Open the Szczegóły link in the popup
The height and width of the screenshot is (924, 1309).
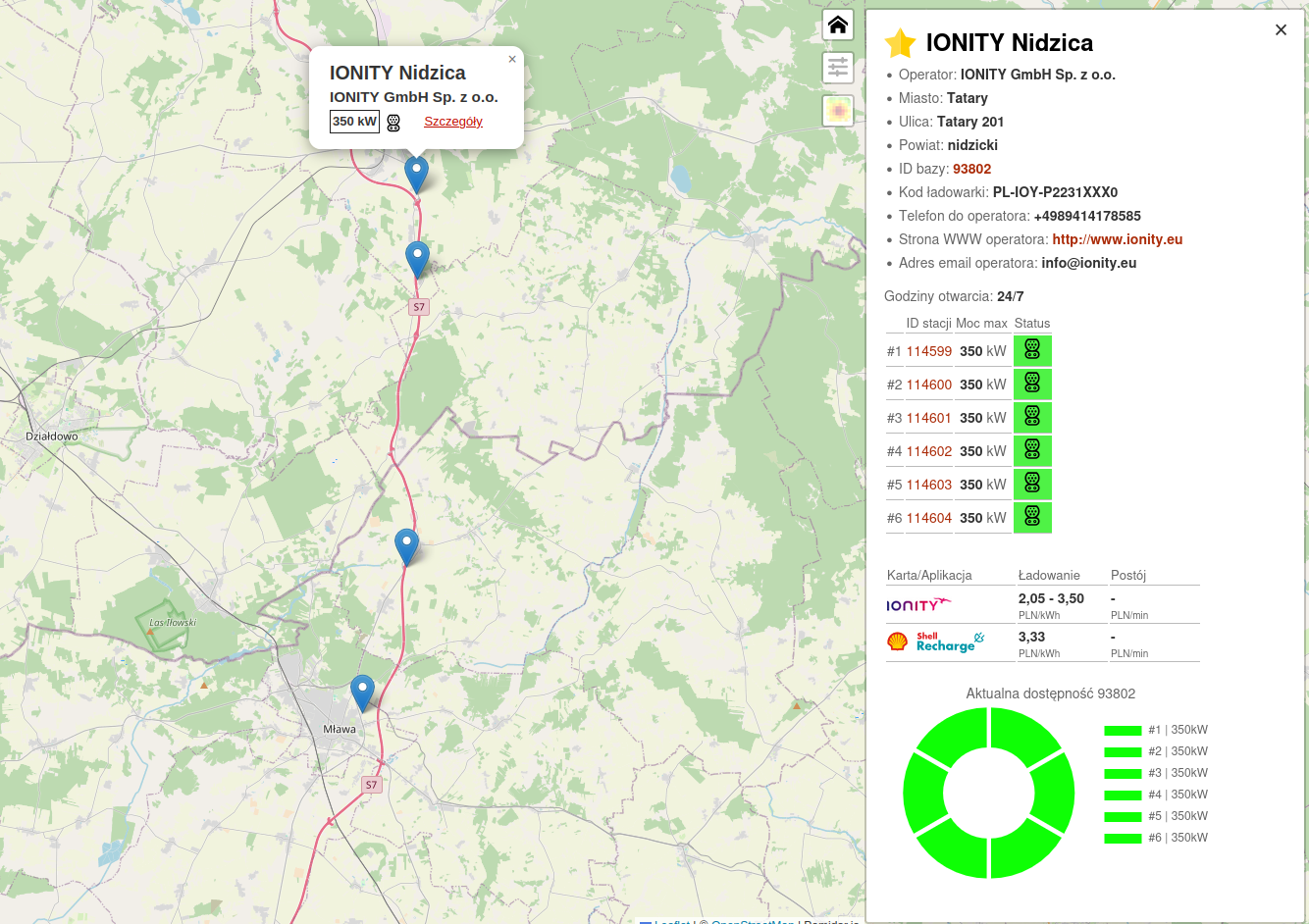coord(453,122)
